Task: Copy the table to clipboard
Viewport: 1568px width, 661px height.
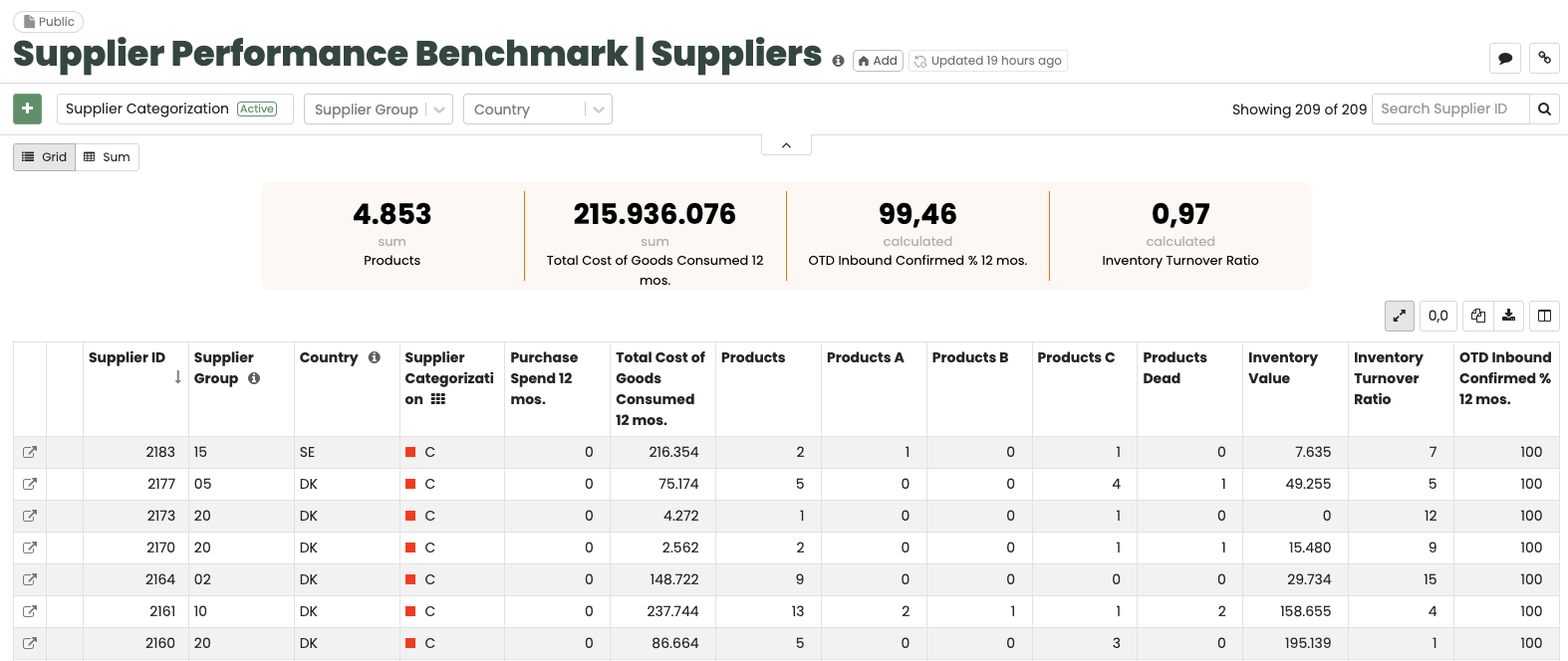Action: point(1478,316)
